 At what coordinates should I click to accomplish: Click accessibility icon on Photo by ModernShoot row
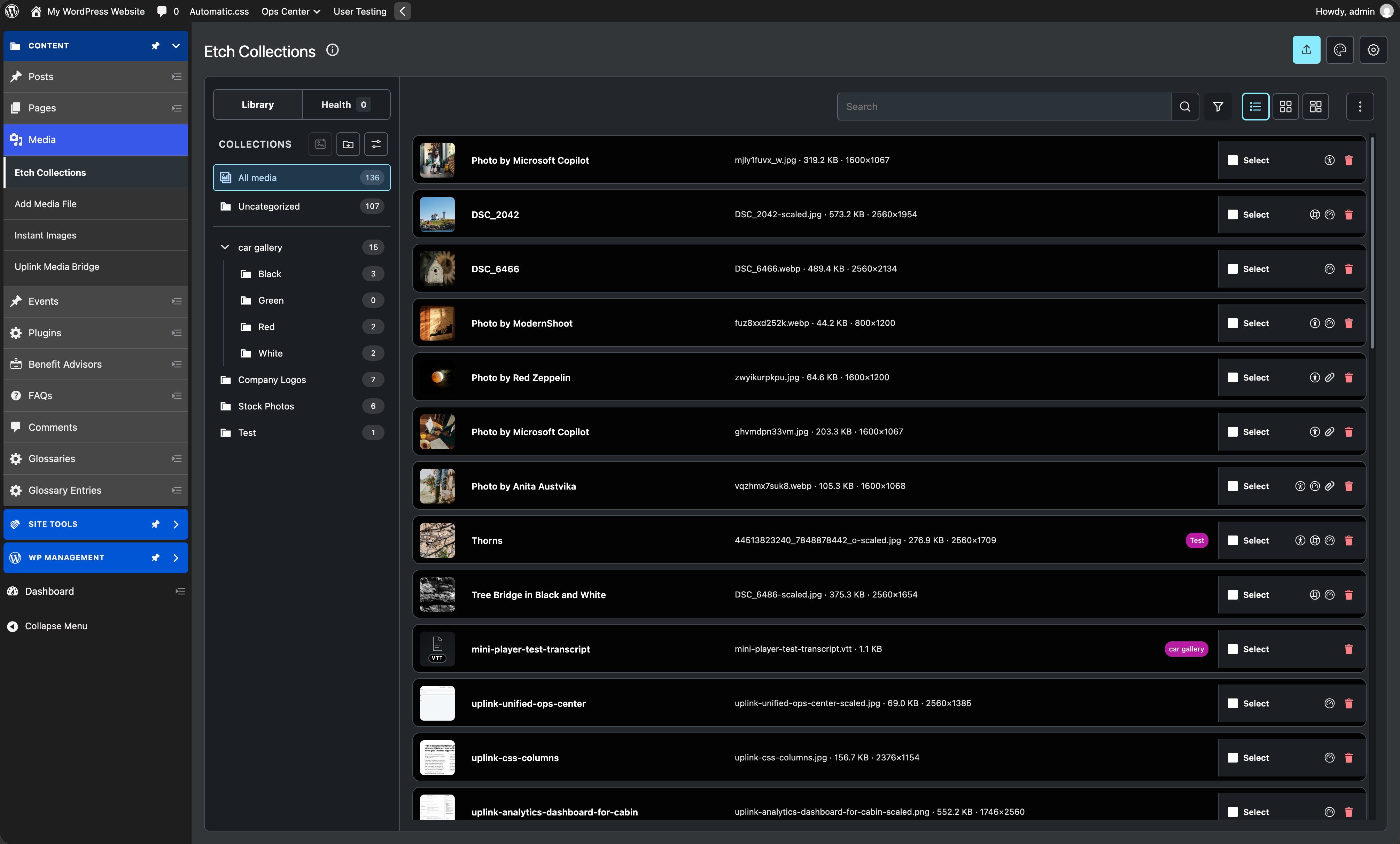(1315, 323)
